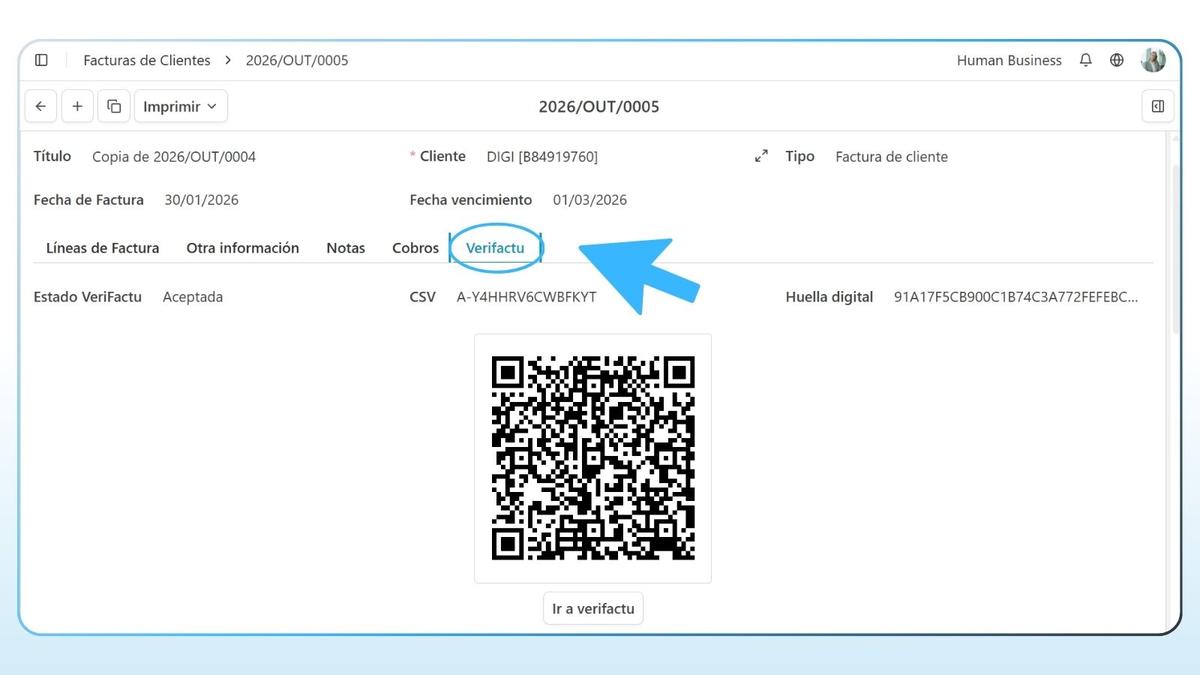Open Facturas de Clientes breadcrumb
The height and width of the screenshot is (675, 1200).
pyautogui.click(x=147, y=60)
